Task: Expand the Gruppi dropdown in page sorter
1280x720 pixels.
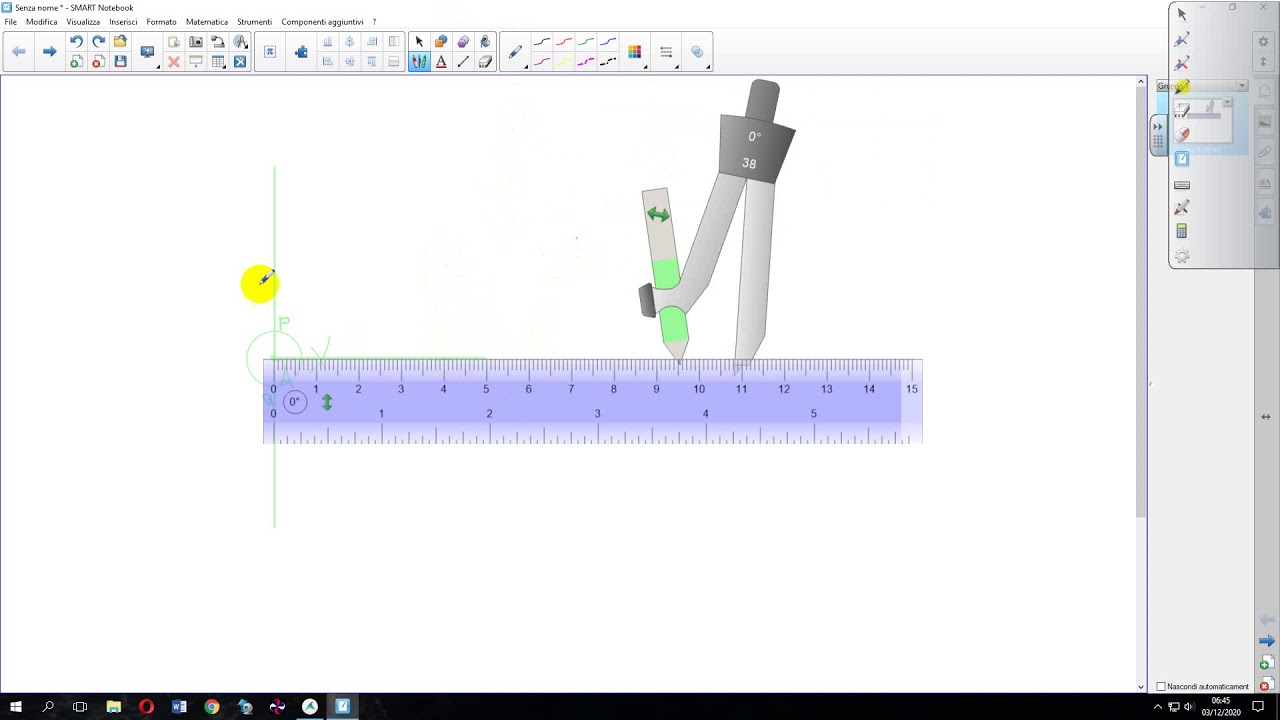Action: 1242,86
